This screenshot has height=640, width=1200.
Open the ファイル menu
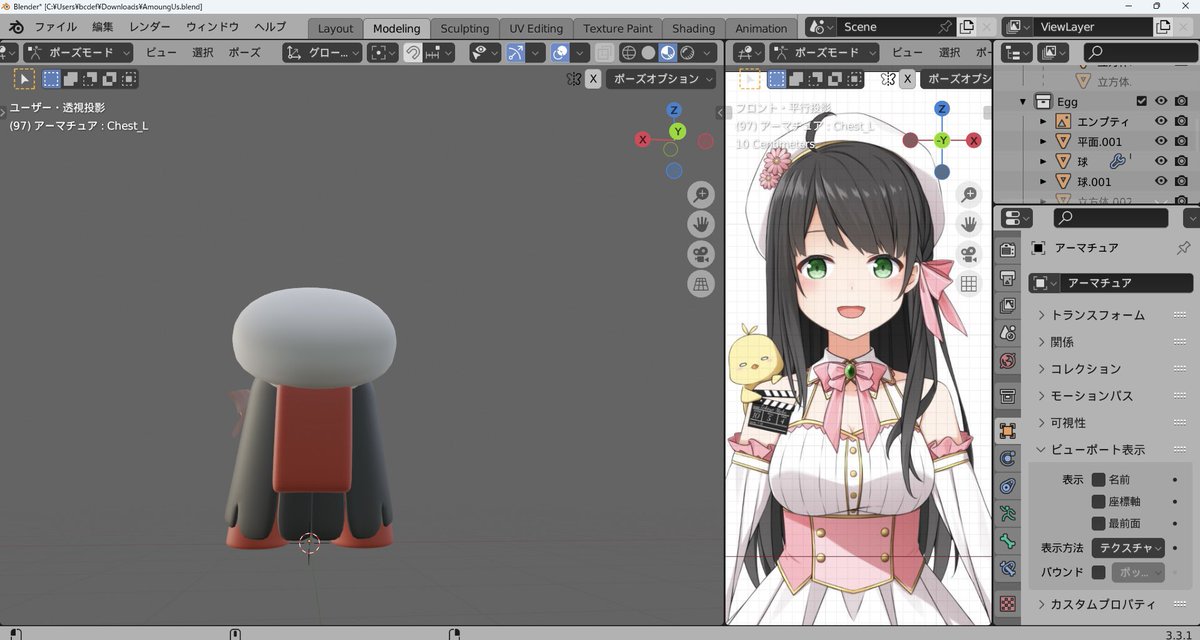pos(56,27)
